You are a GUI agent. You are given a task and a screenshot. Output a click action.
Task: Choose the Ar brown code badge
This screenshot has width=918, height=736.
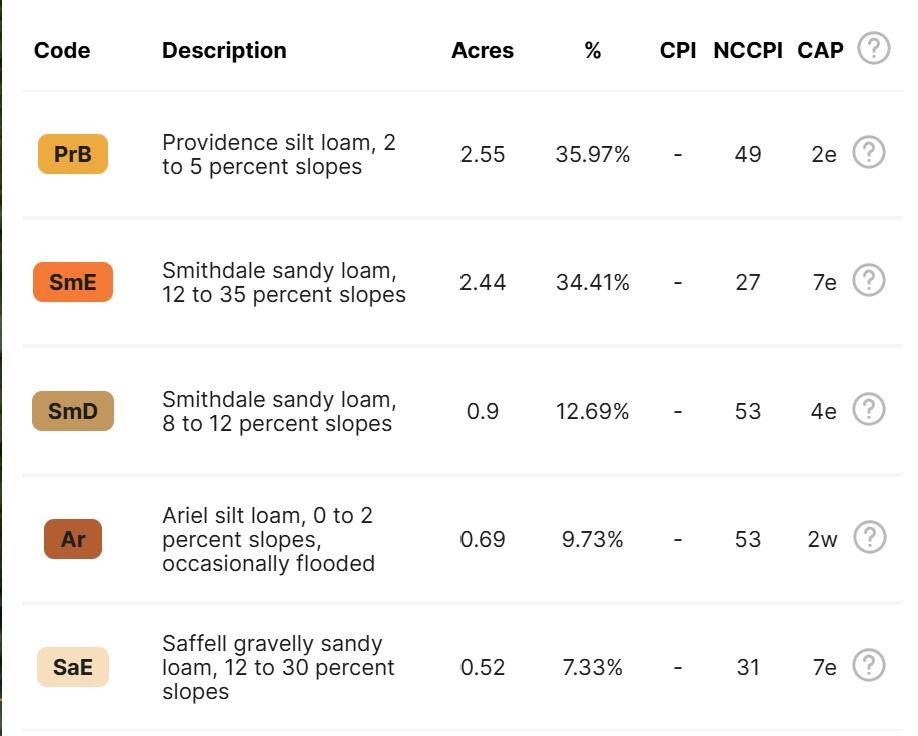73,539
